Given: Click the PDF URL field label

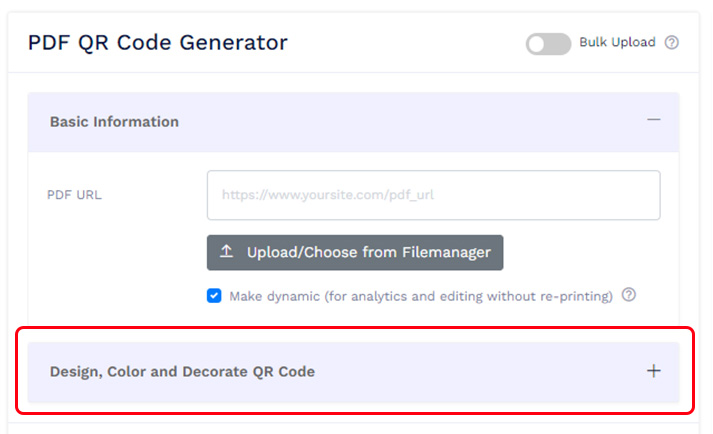Looking at the screenshot, I should 75,195.
